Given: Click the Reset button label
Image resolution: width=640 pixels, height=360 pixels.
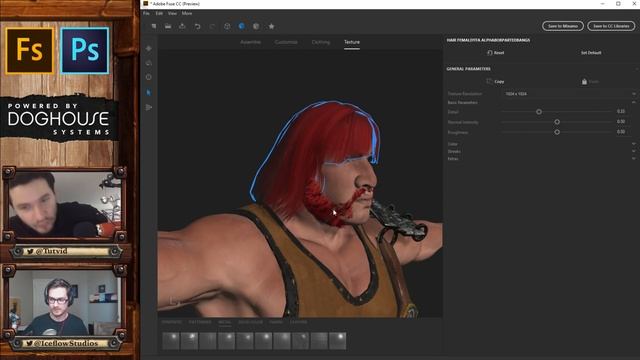Looking at the screenshot, I should coord(499,53).
